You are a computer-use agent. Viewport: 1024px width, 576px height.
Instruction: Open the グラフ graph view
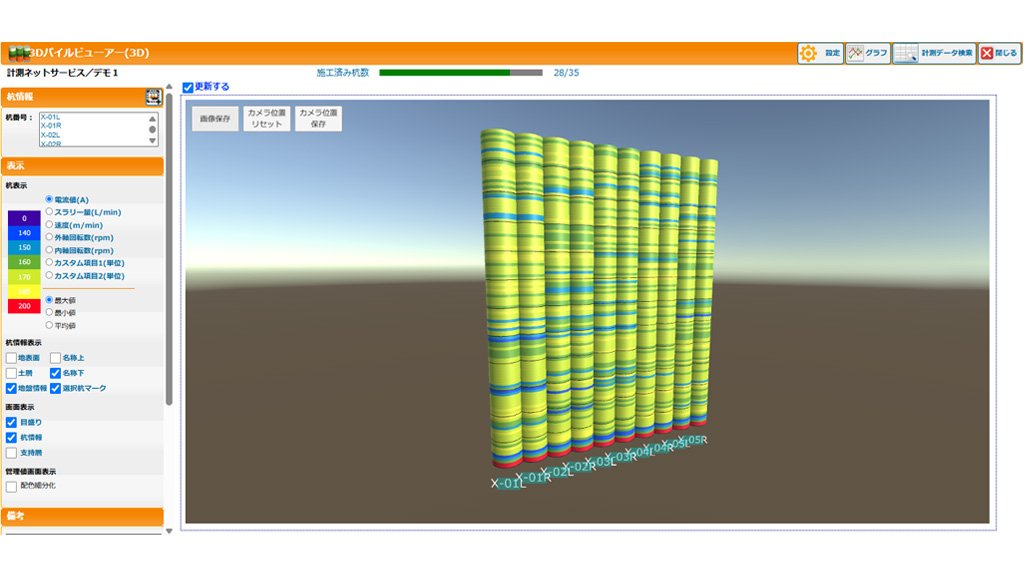[x=868, y=54]
